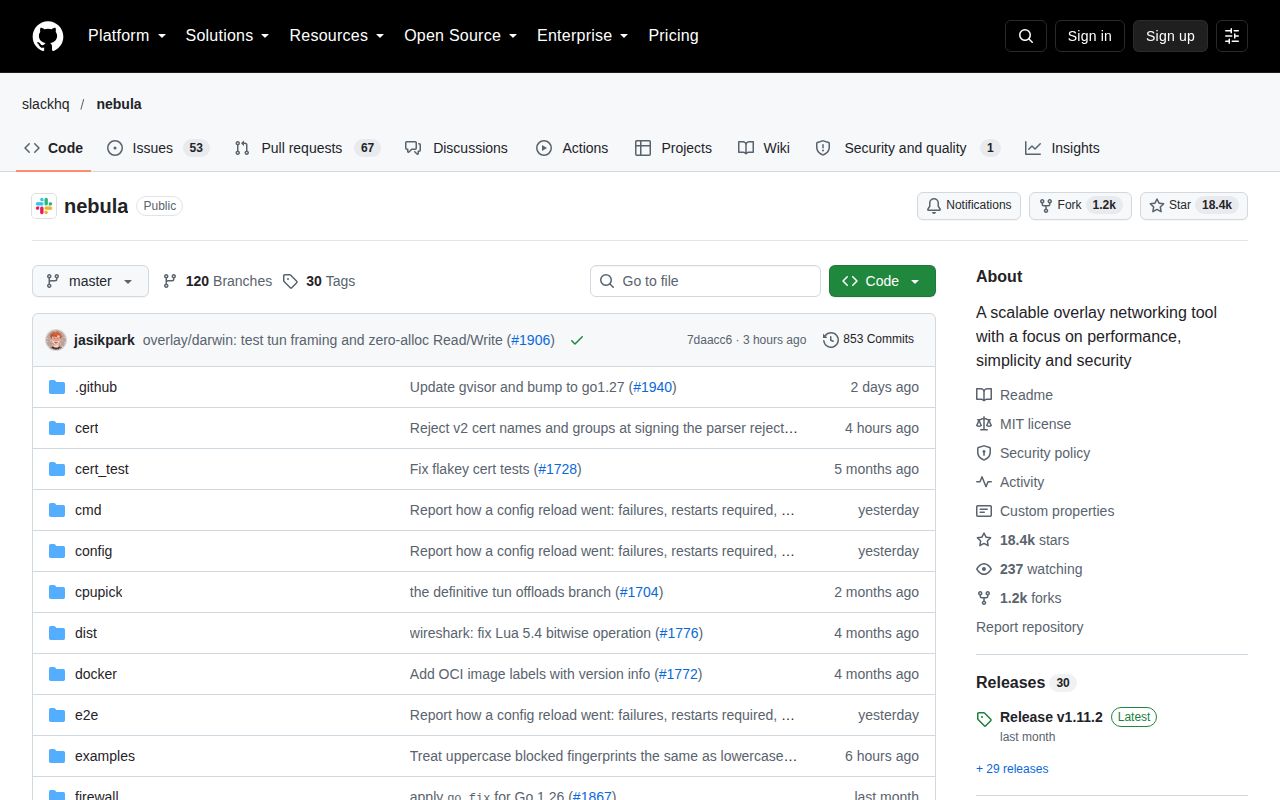Open the + 29 releases link
Viewport: 1280px width, 800px height.
click(1012, 769)
